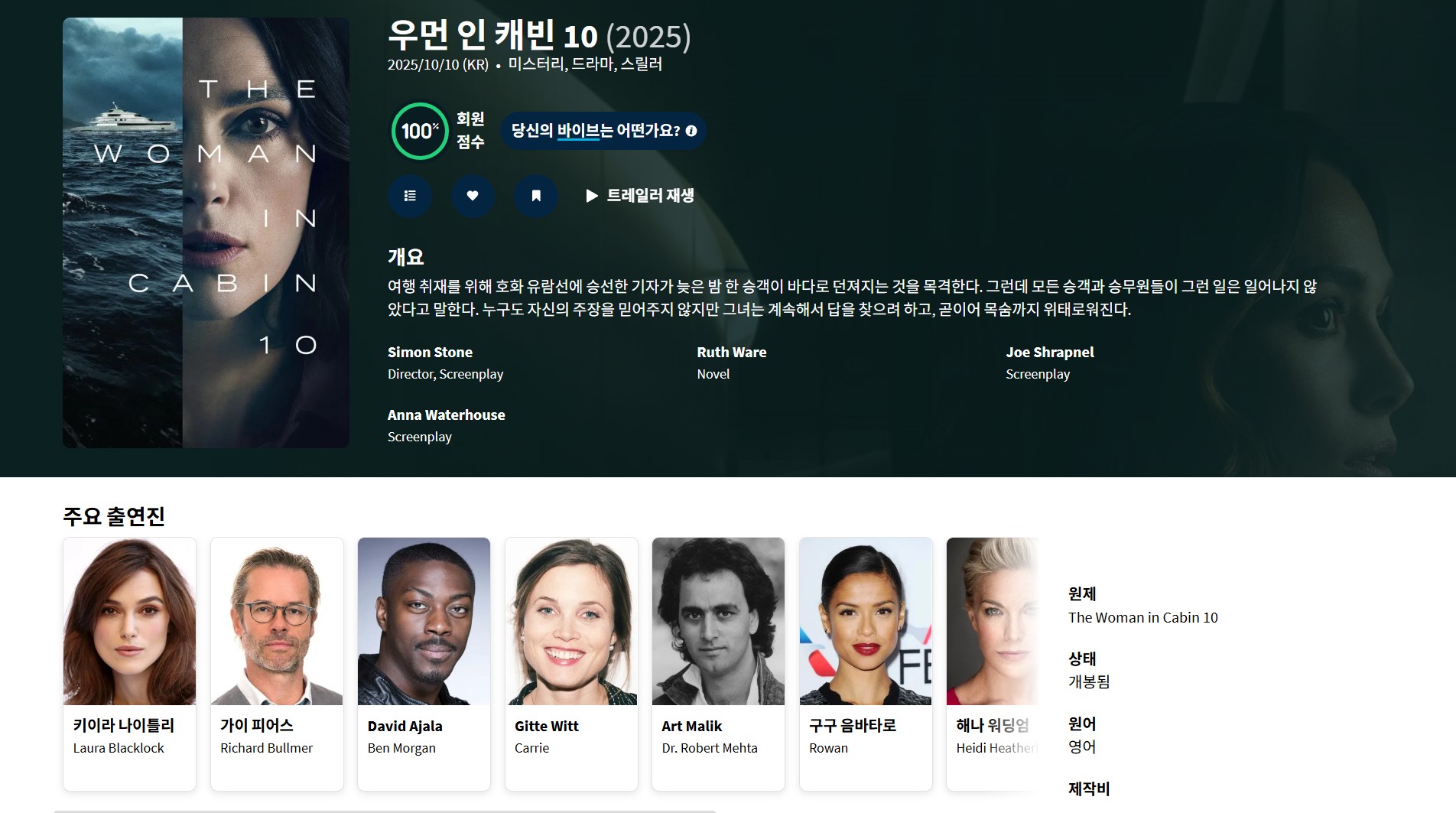Select Joe Shrapnel screenplay credit
The width and height of the screenshot is (1456, 813).
coord(1049,353)
